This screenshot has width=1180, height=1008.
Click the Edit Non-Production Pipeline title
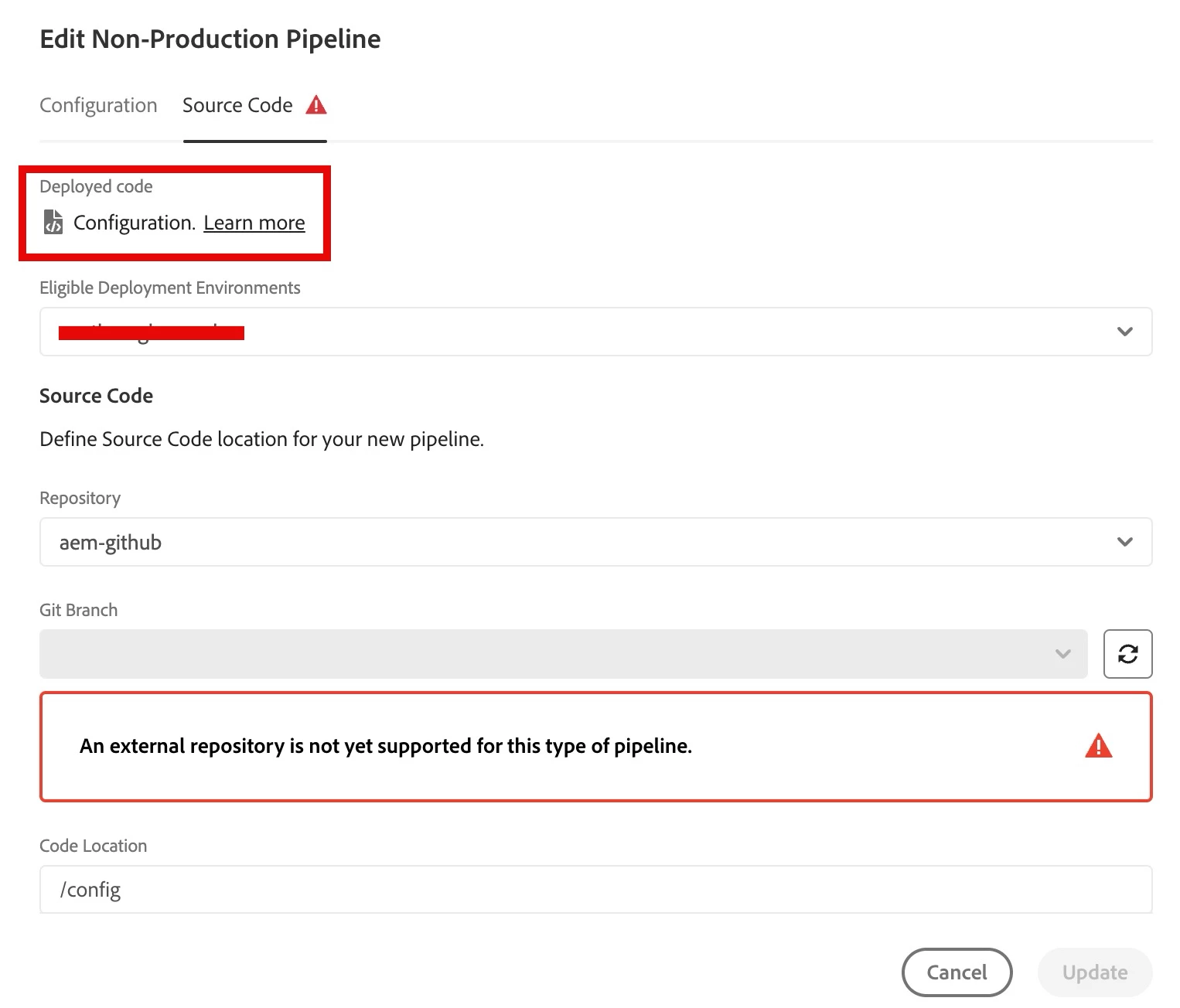click(x=210, y=39)
